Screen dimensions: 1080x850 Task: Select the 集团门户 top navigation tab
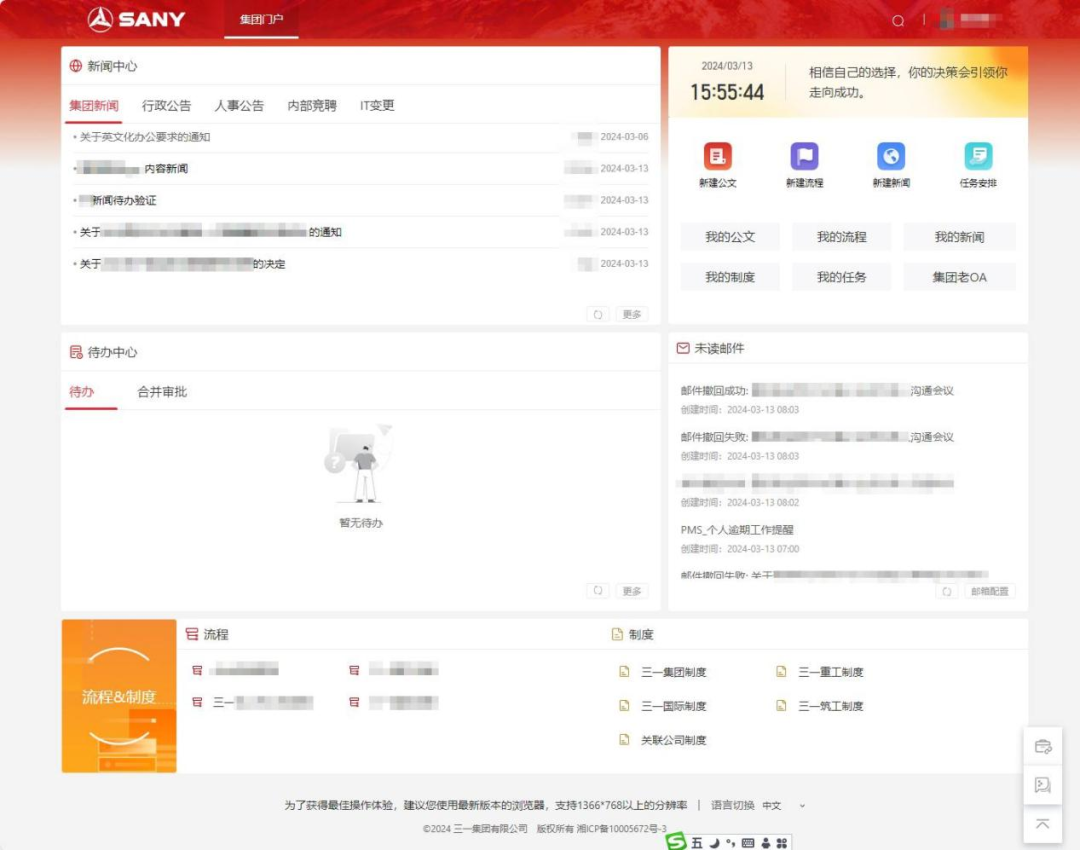262,19
